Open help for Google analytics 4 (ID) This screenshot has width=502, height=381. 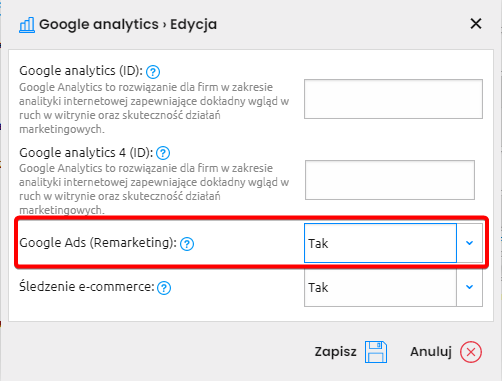click(163, 153)
